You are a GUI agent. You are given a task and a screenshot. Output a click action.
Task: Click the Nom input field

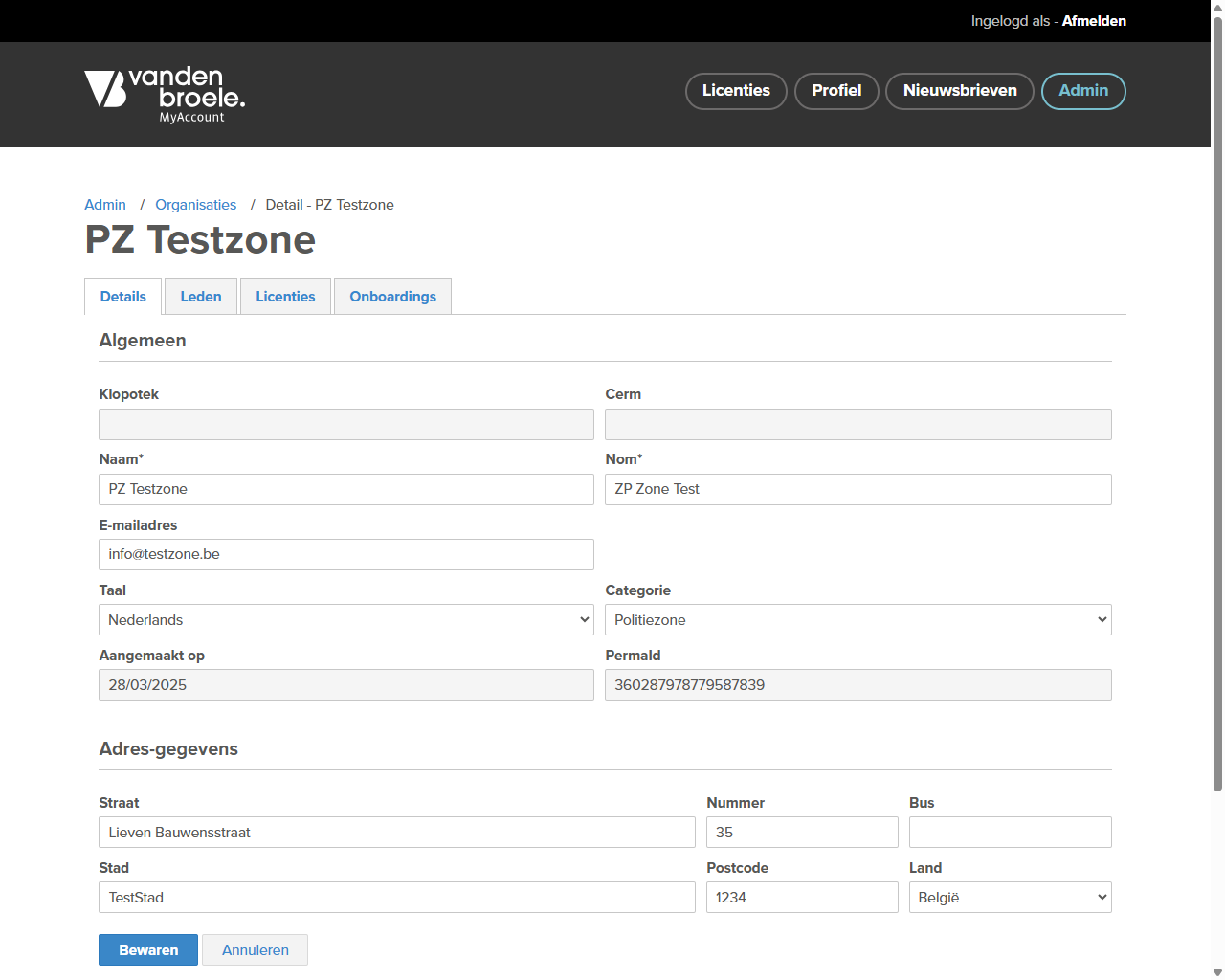point(858,489)
